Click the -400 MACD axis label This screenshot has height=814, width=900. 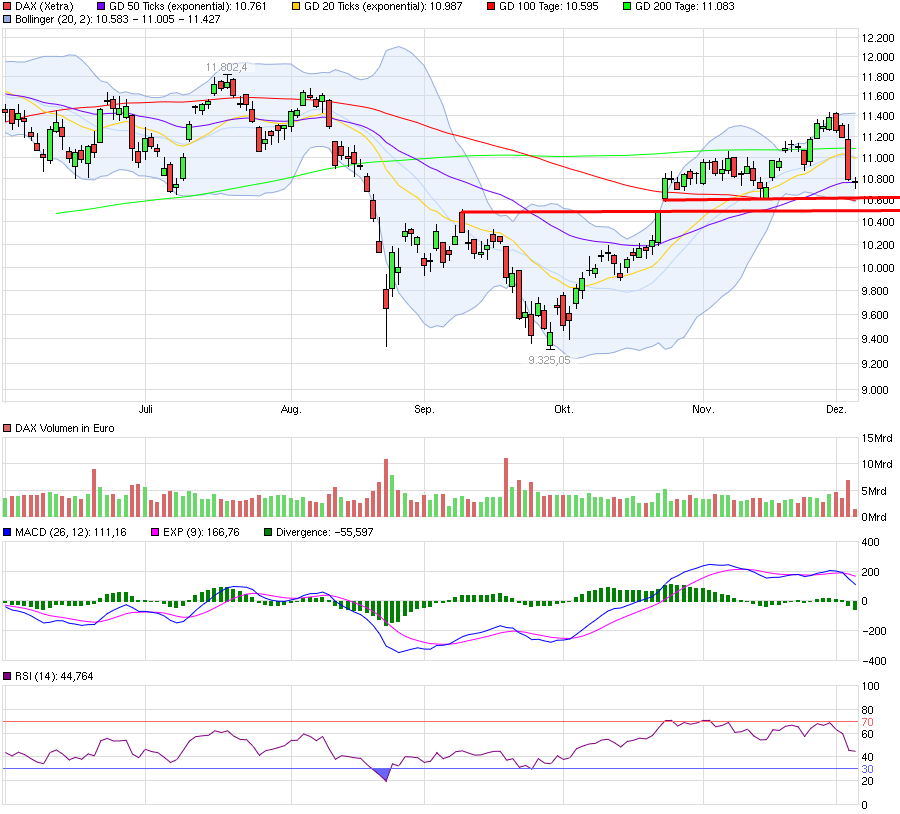click(x=873, y=661)
